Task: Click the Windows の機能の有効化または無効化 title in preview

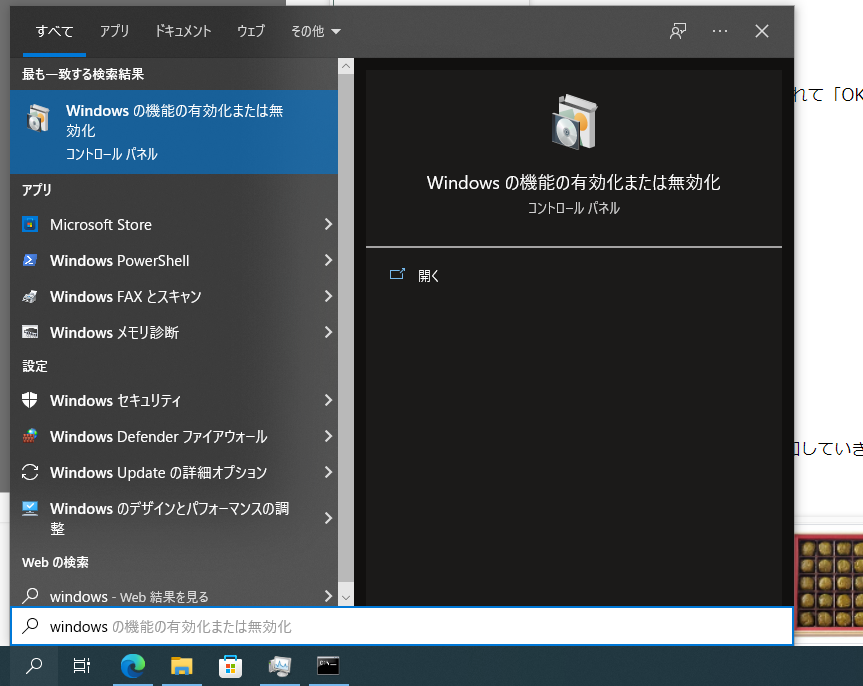Action: (x=573, y=183)
